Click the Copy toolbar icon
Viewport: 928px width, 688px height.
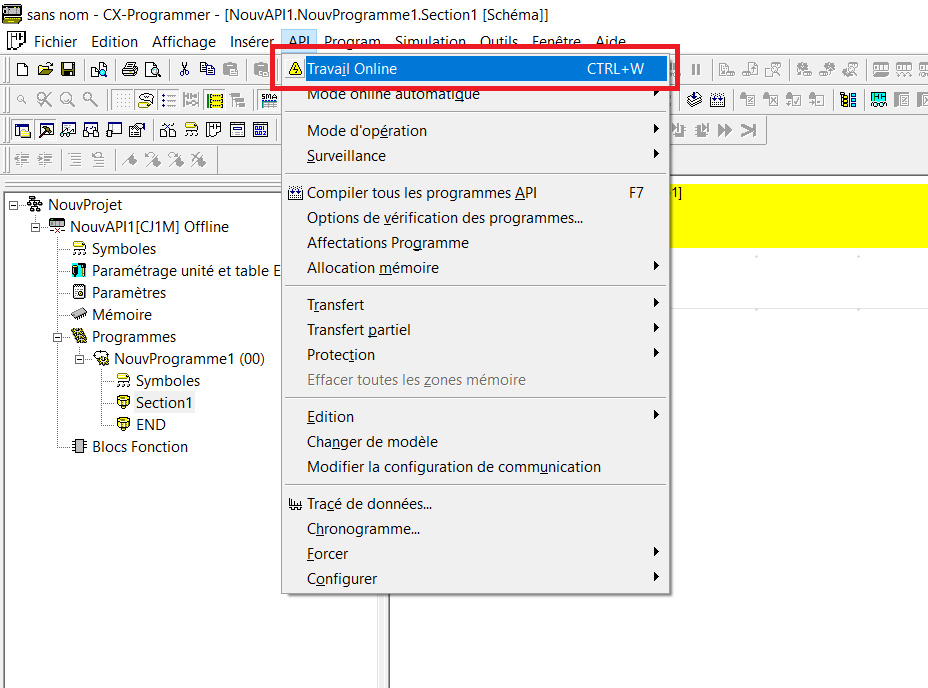pos(207,69)
